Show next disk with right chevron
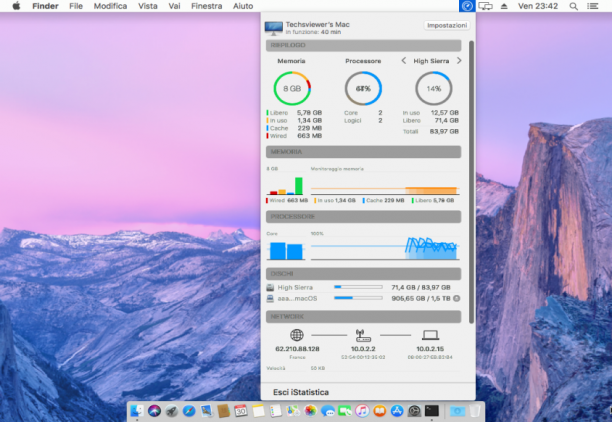 pos(459,61)
